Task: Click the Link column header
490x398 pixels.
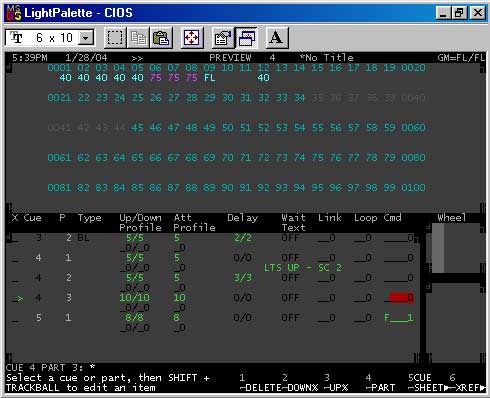Action: (x=329, y=218)
